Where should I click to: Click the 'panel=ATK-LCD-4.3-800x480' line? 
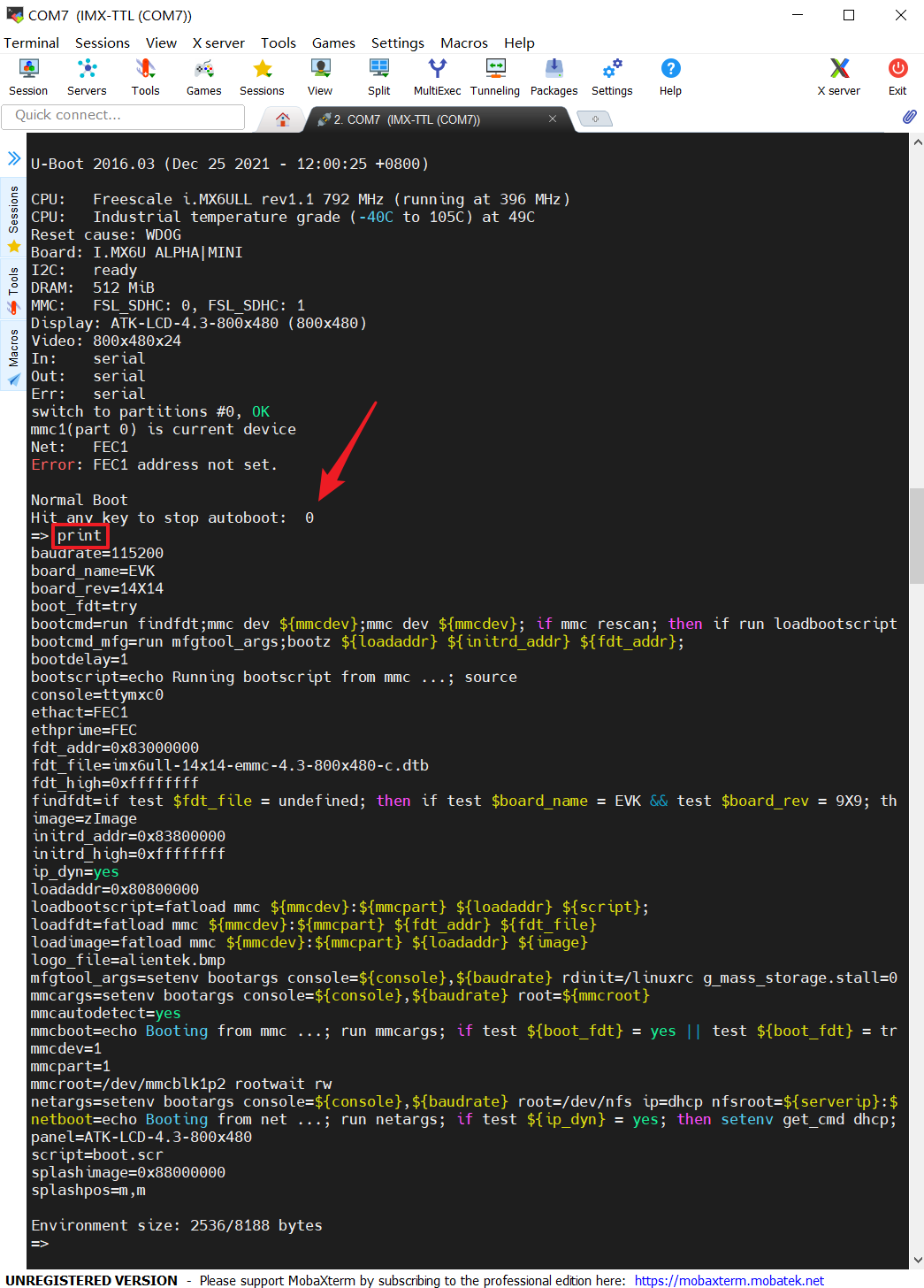point(141,1137)
